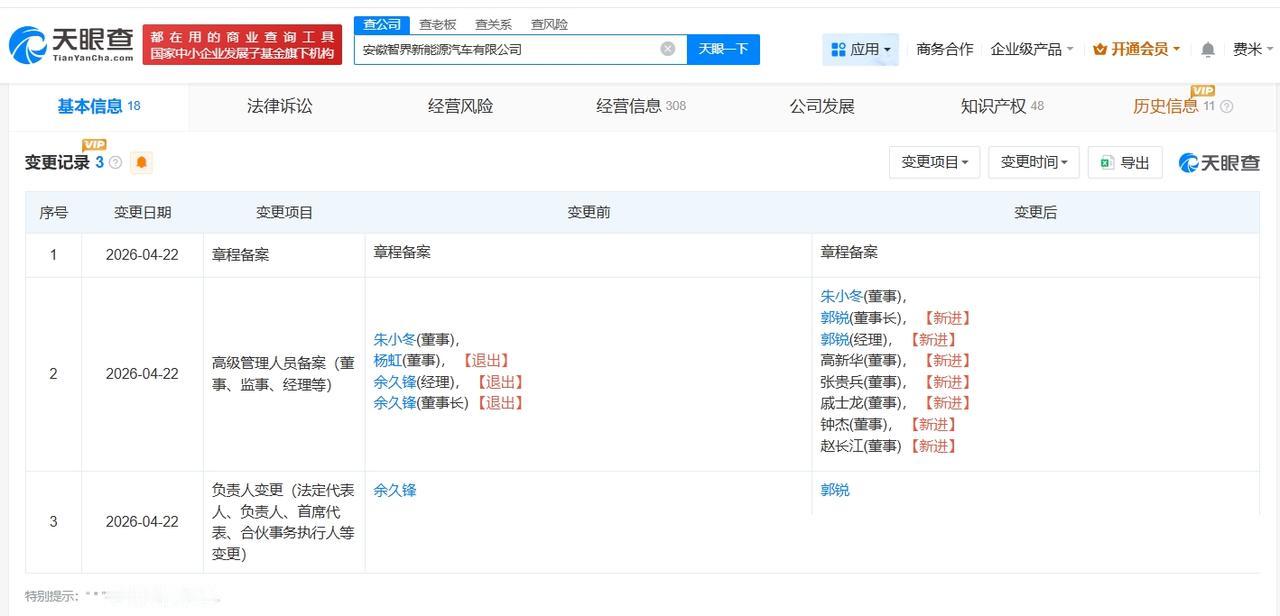The image size is (1280, 616).
Task: Click the question mark icon next to 变更记录 3
Action: pyautogui.click(x=115, y=162)
